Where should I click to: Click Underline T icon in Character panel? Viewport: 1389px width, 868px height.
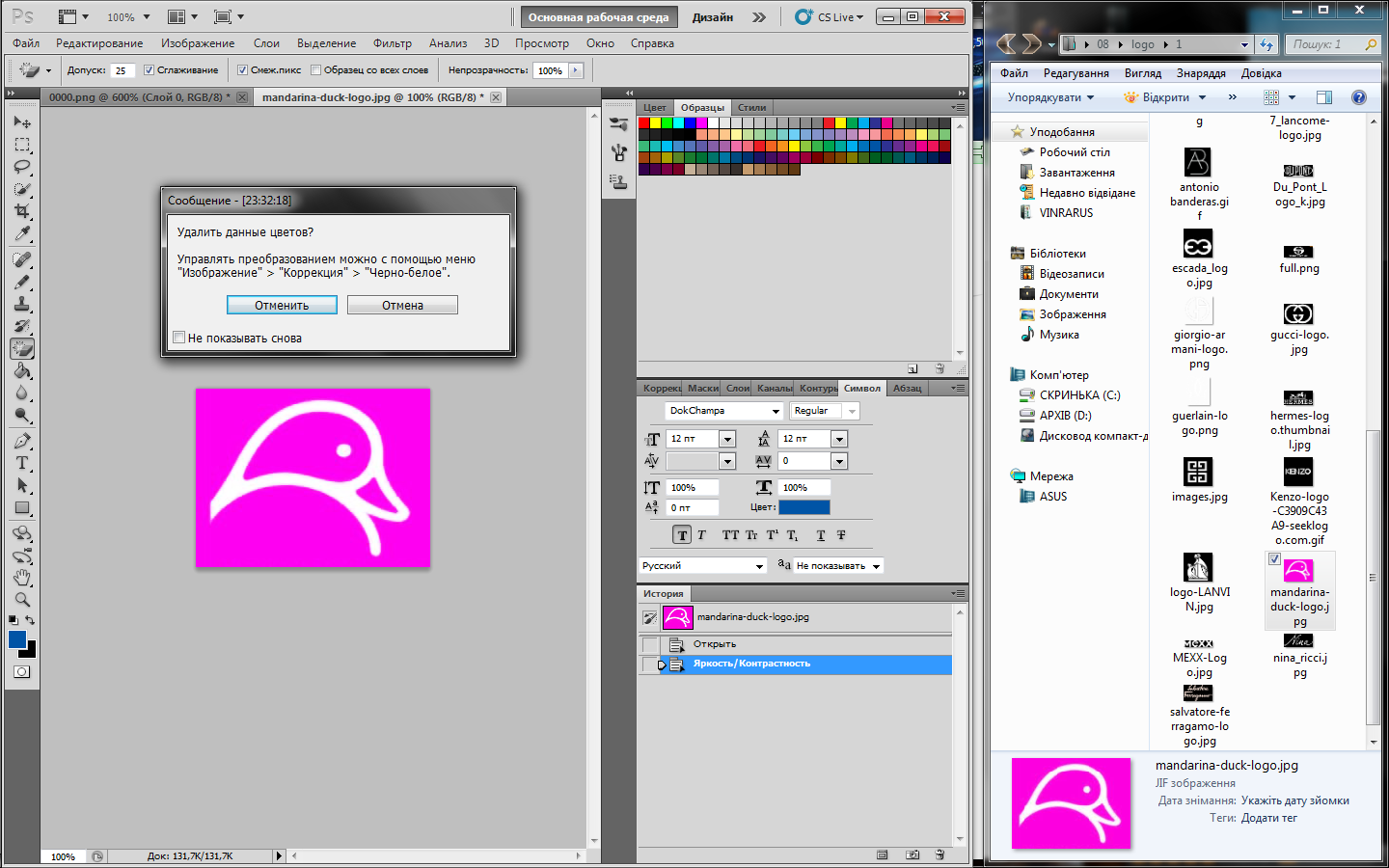821,535
